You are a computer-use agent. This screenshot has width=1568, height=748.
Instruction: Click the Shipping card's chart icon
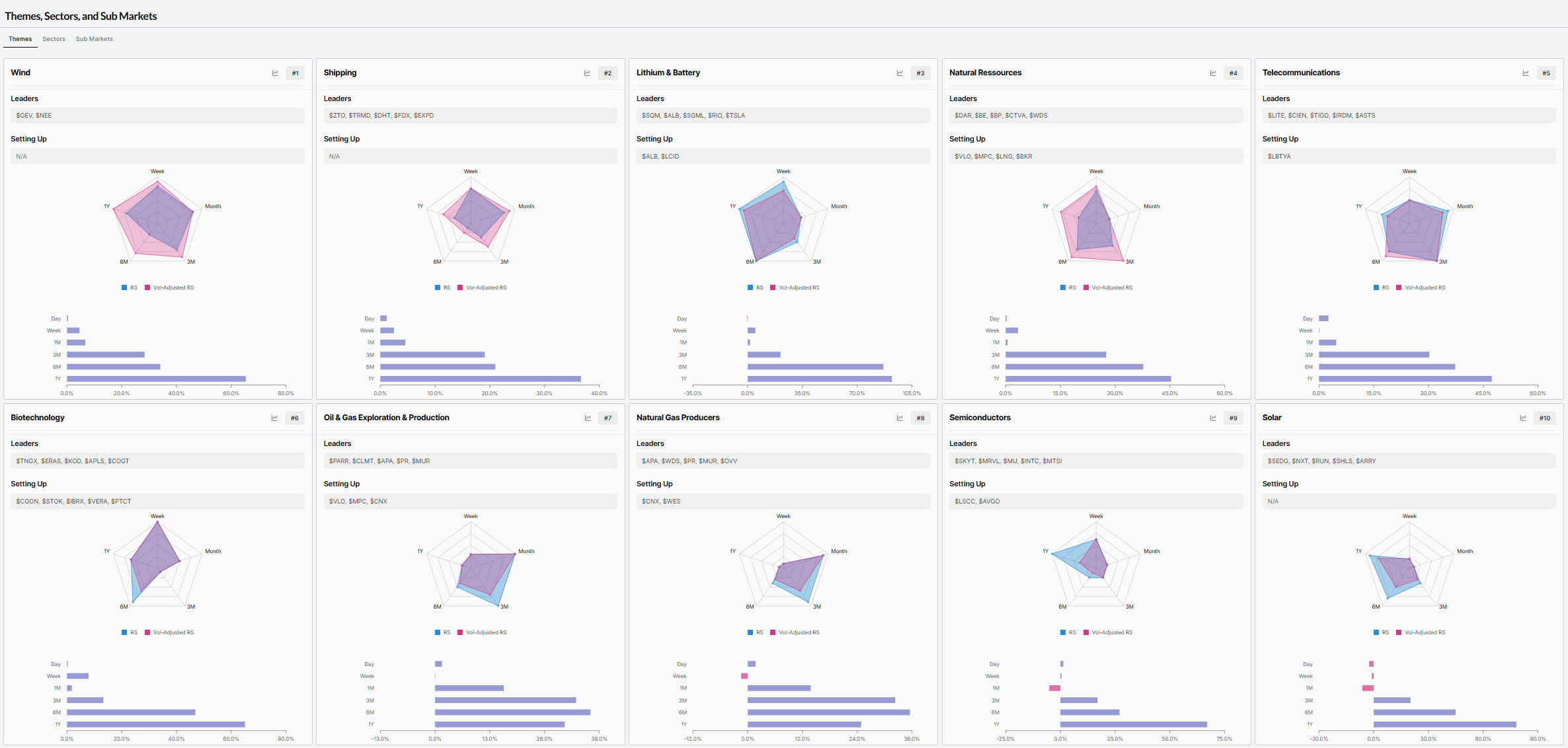(587, 73)
